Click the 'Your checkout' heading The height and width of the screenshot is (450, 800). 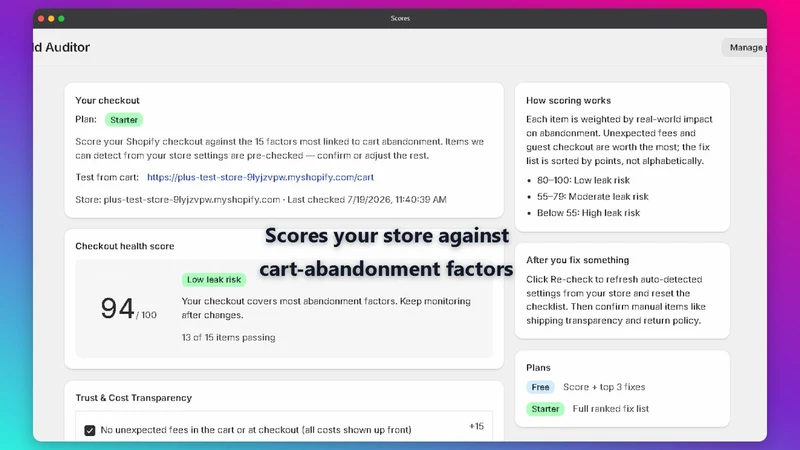coord(107,101)
